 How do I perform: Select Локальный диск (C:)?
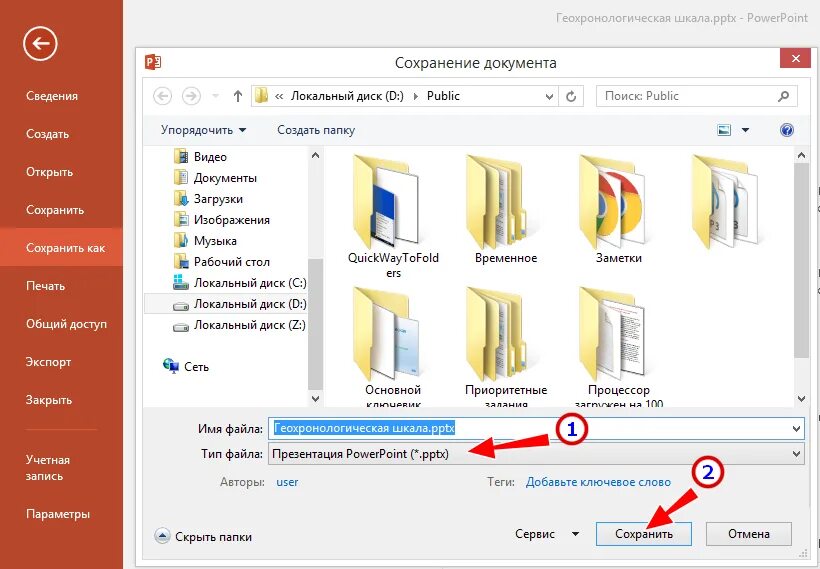[240, 283]
